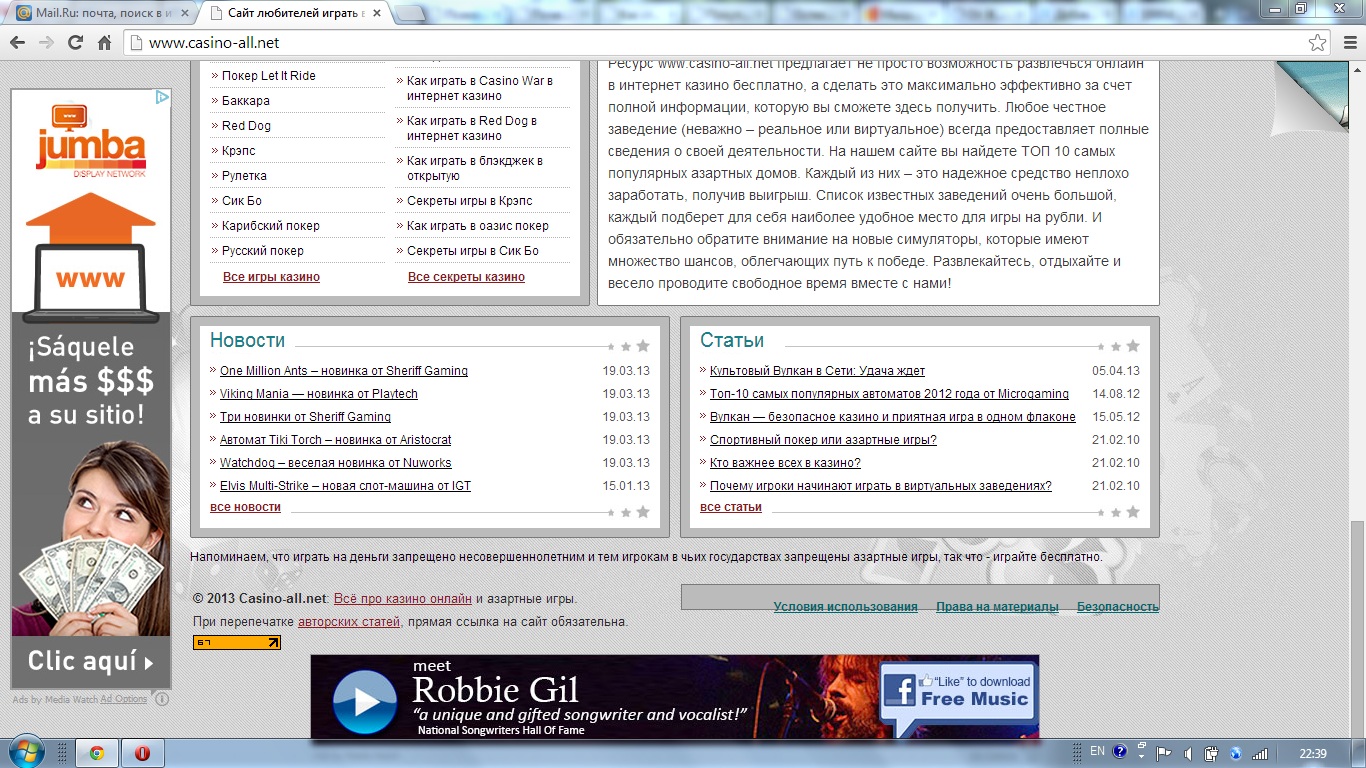Click the 'Clic aquí' Jumba ad button
1366x768 pixels.
pyautogui.click(x=91, y=661)
